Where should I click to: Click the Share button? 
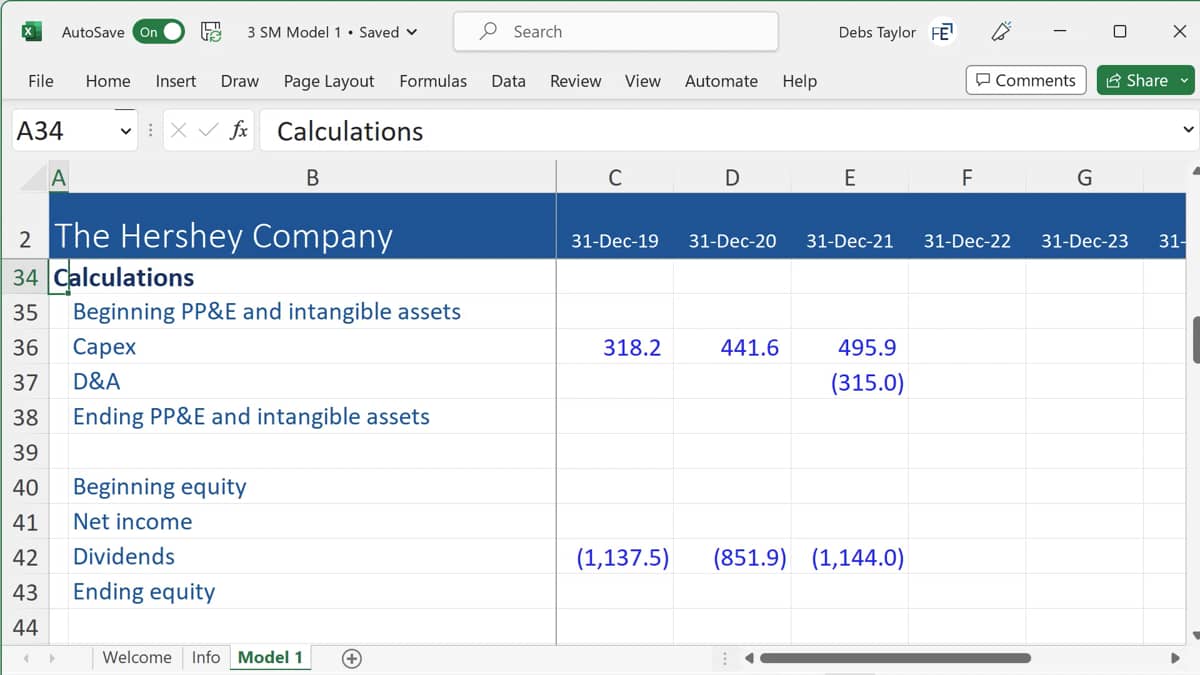[x=1147, y=81]
